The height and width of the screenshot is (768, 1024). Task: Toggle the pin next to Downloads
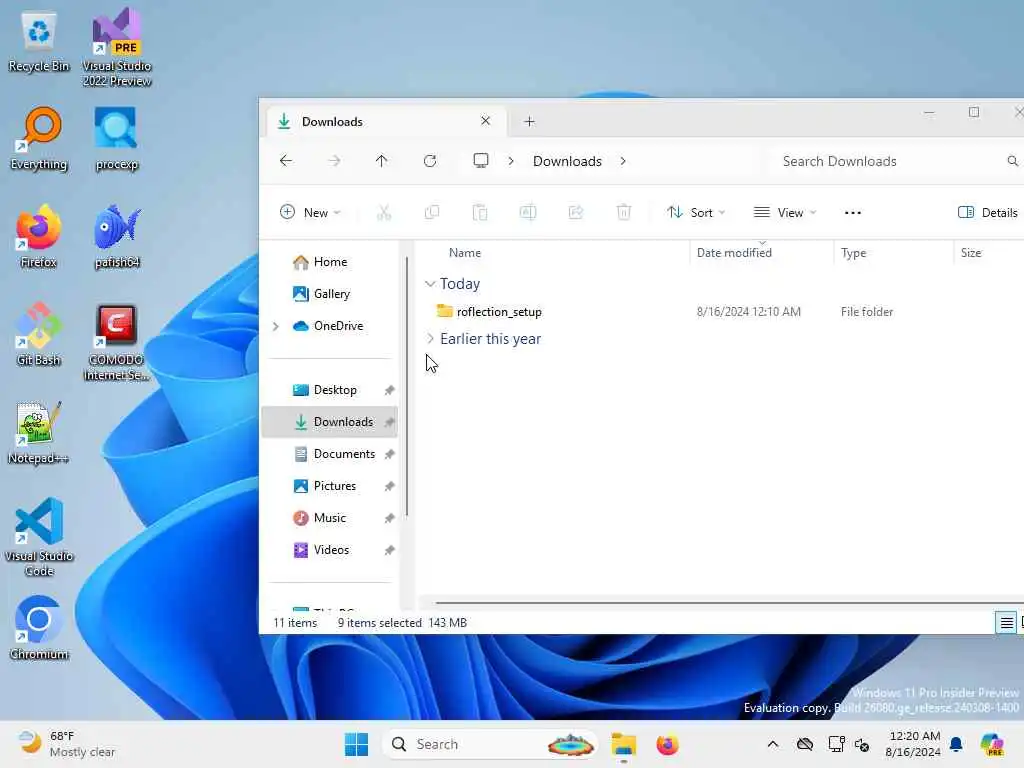point(389,422)
